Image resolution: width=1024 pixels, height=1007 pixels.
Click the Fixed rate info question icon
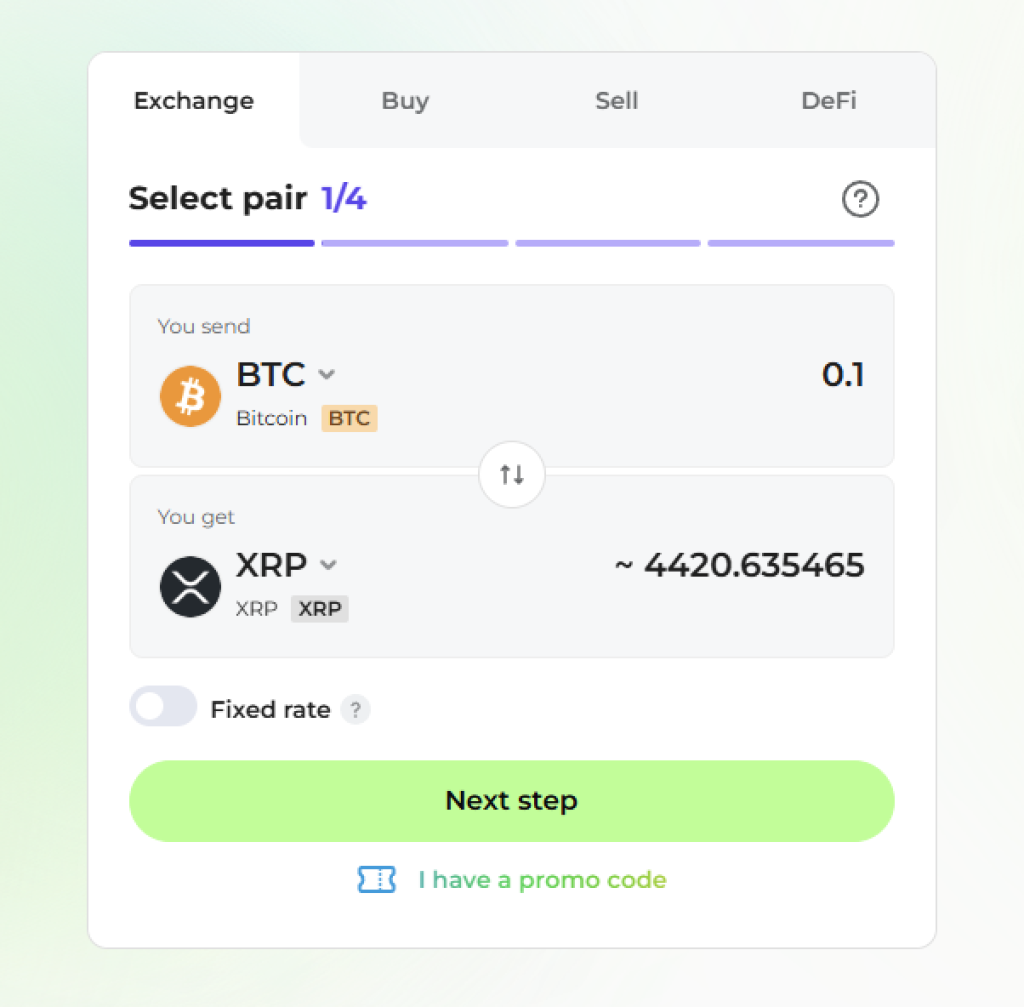(355, 709)
